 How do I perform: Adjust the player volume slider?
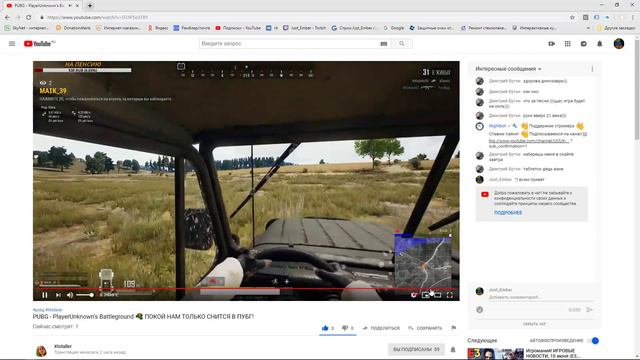(85, 295)
